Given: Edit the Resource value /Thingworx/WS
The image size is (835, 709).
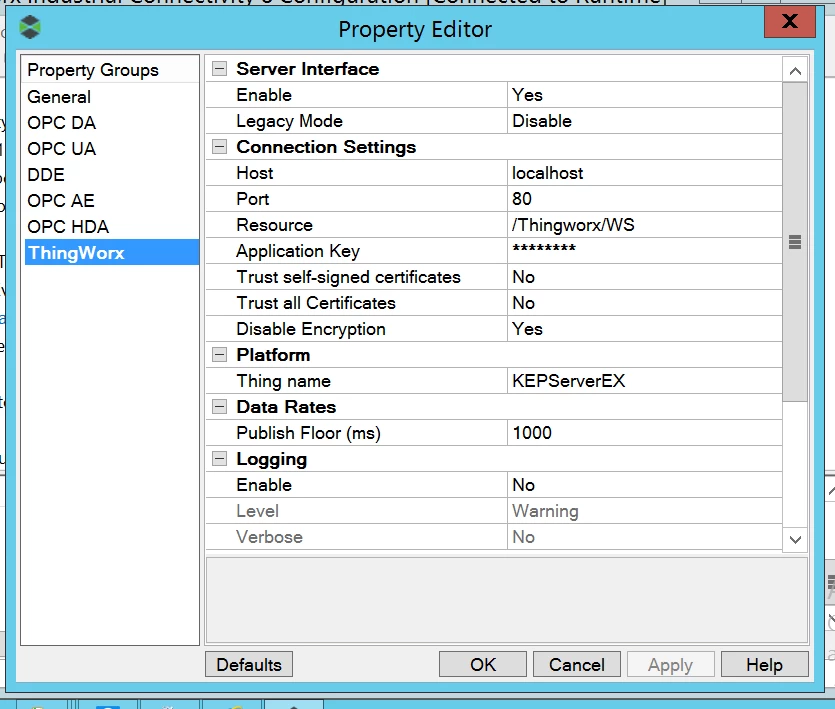Looking at the screenshot, I should [644, 225].
